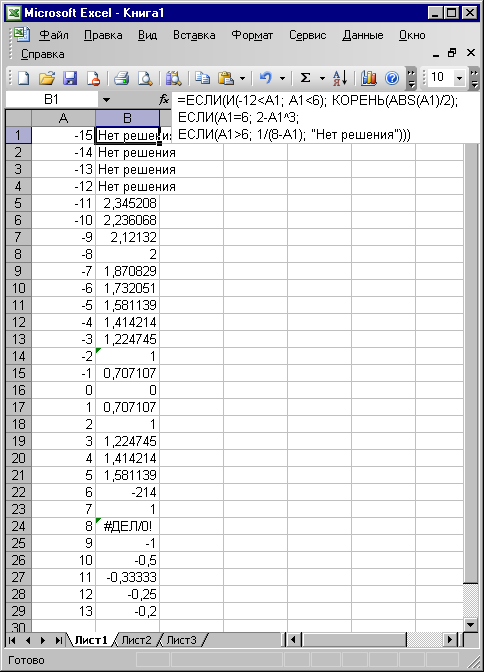Open the Окно menu
Screen dimensions: 484x672
[412, 35]
